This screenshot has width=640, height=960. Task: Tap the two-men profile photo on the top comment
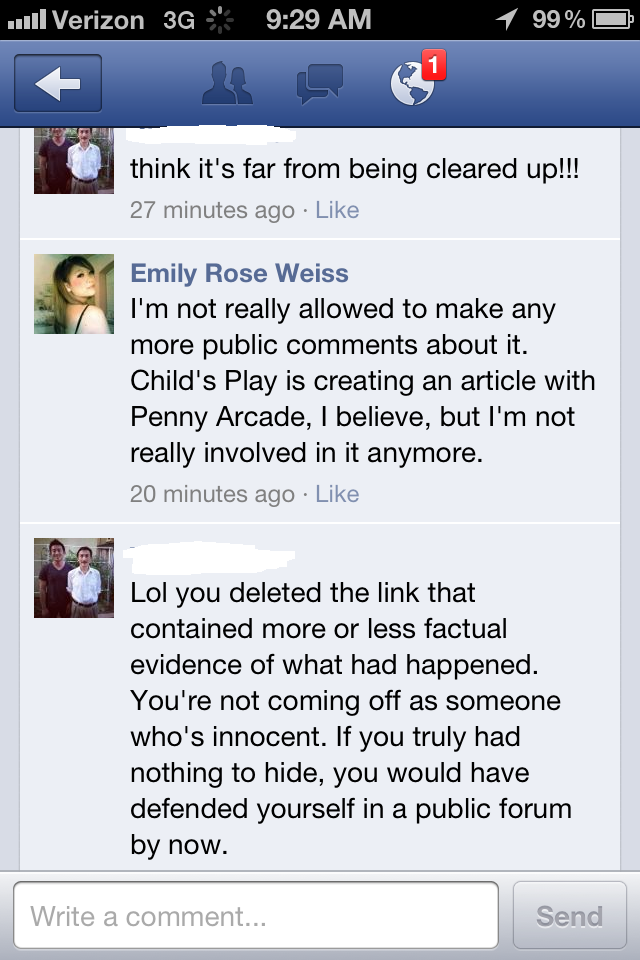pos(74,160)
